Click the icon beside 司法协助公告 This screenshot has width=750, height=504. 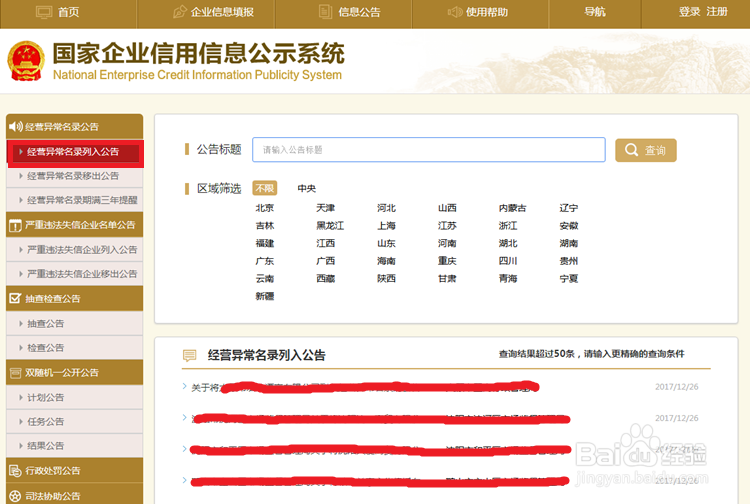coord(15,496)
